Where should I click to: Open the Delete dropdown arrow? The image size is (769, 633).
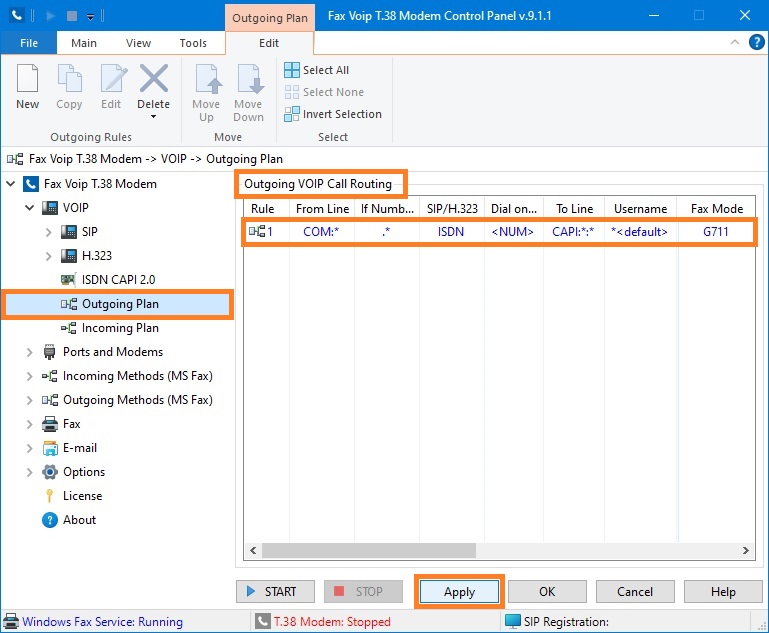(x=154, y=117)
